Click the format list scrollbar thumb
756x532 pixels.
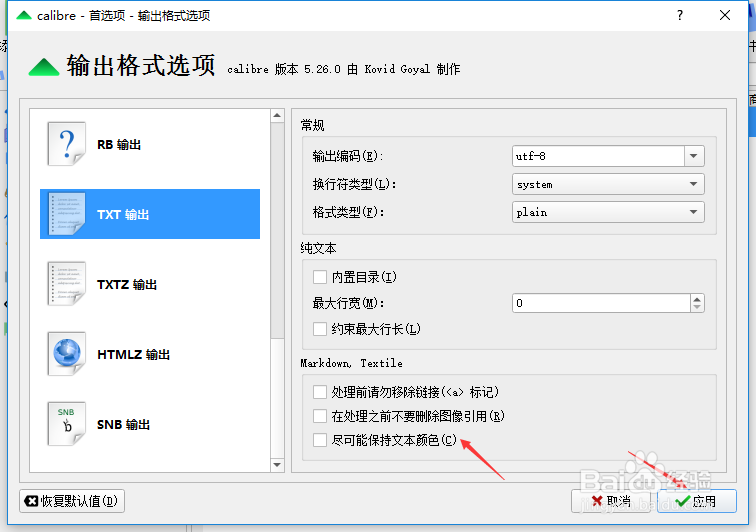[277, 231]
